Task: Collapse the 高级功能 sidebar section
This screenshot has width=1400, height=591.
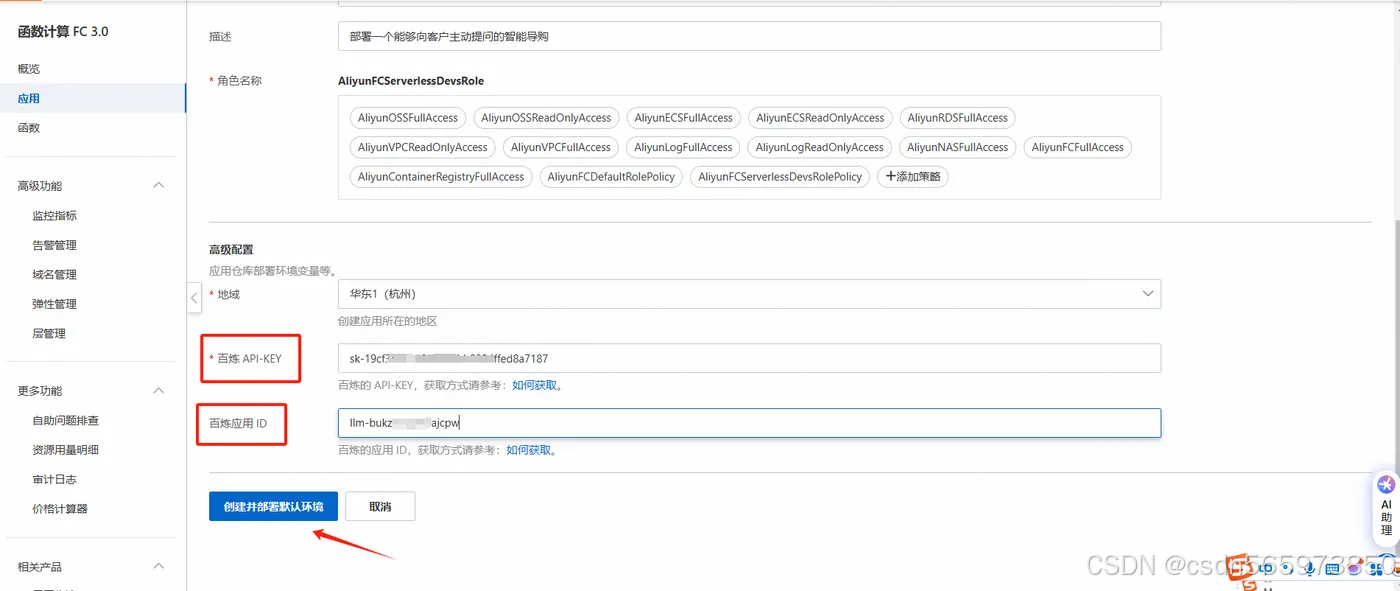Action: pos(158,186)
